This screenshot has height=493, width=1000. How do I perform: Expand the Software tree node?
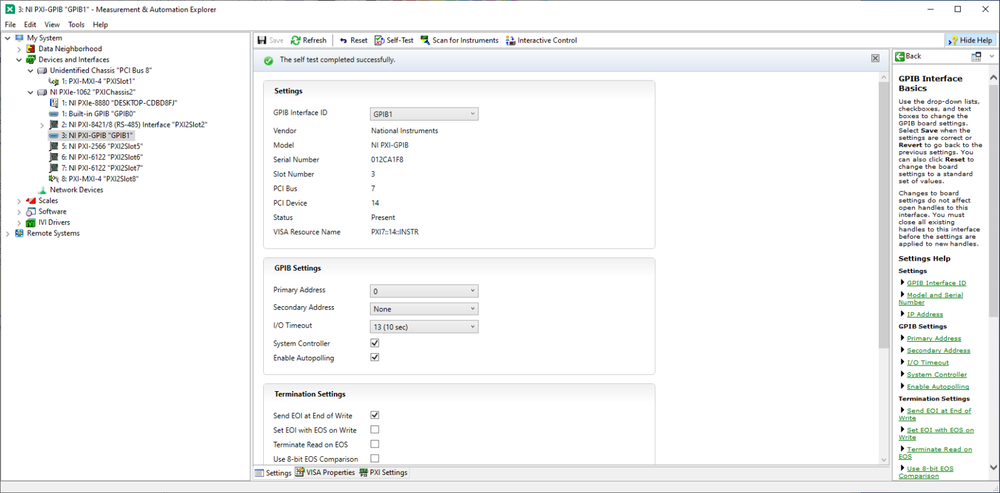click(x=19, y=211)
